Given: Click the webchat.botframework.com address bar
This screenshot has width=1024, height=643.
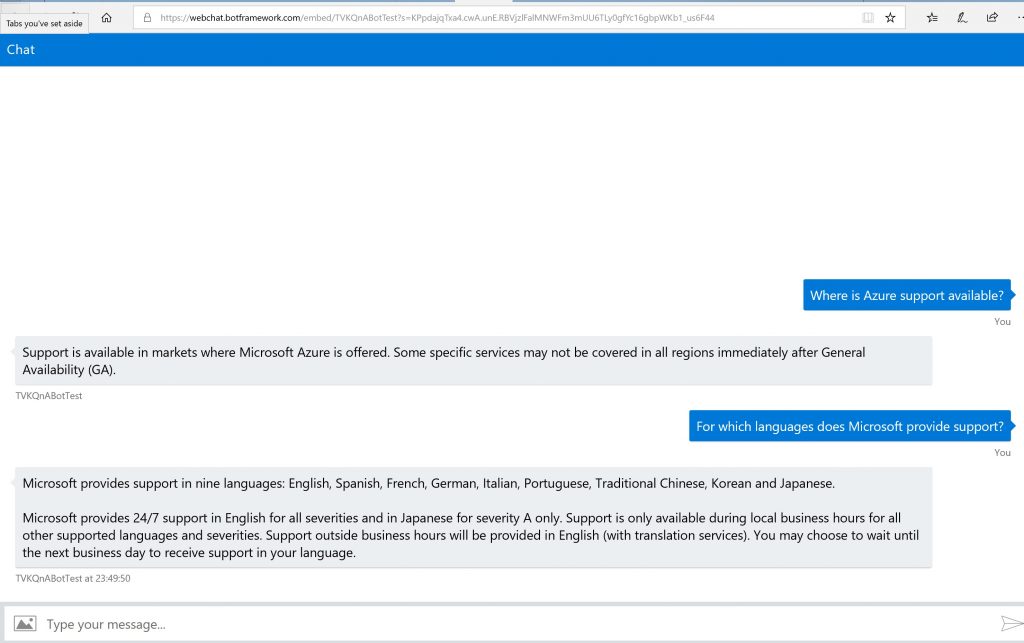Looking at the screenshot, I should tap(450, 17).
